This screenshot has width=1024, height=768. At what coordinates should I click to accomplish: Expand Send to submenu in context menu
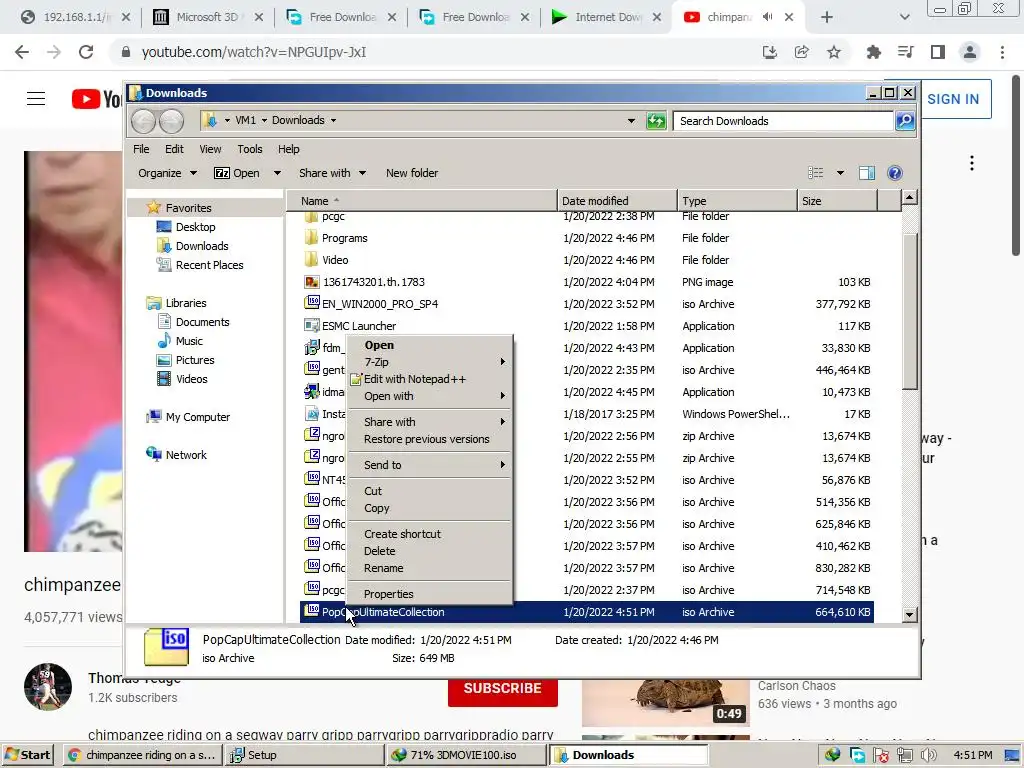(430, 465)
